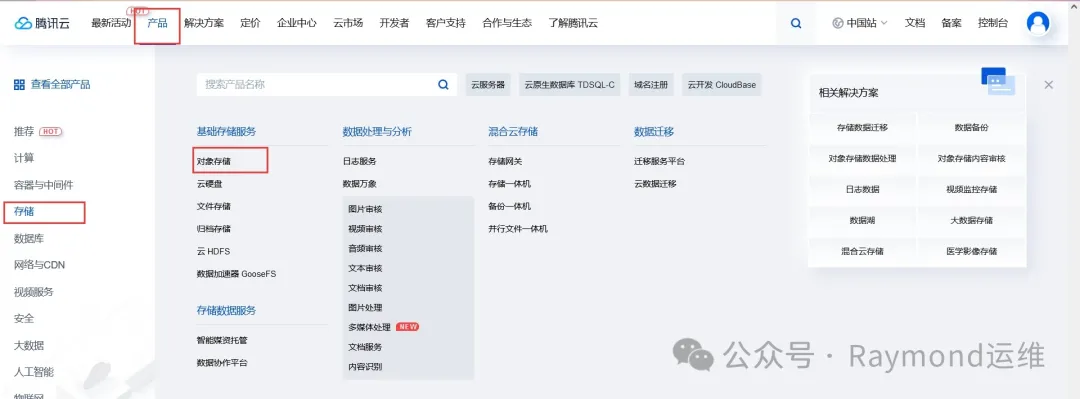Image resolution: width=1080 pixels, height=399 pixels.
Task: Select the 云服务器 quick tag
Action: click(x=488, y=85)
